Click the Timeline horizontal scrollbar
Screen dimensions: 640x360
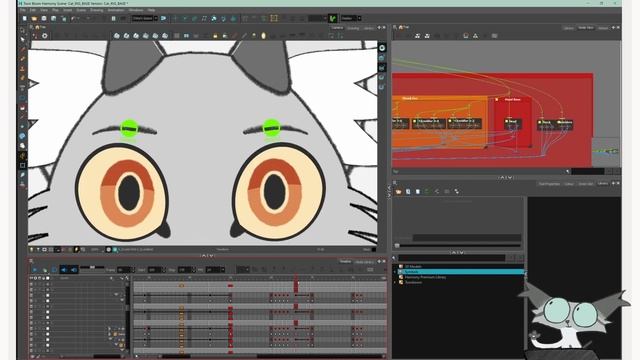tap(260, 356)
